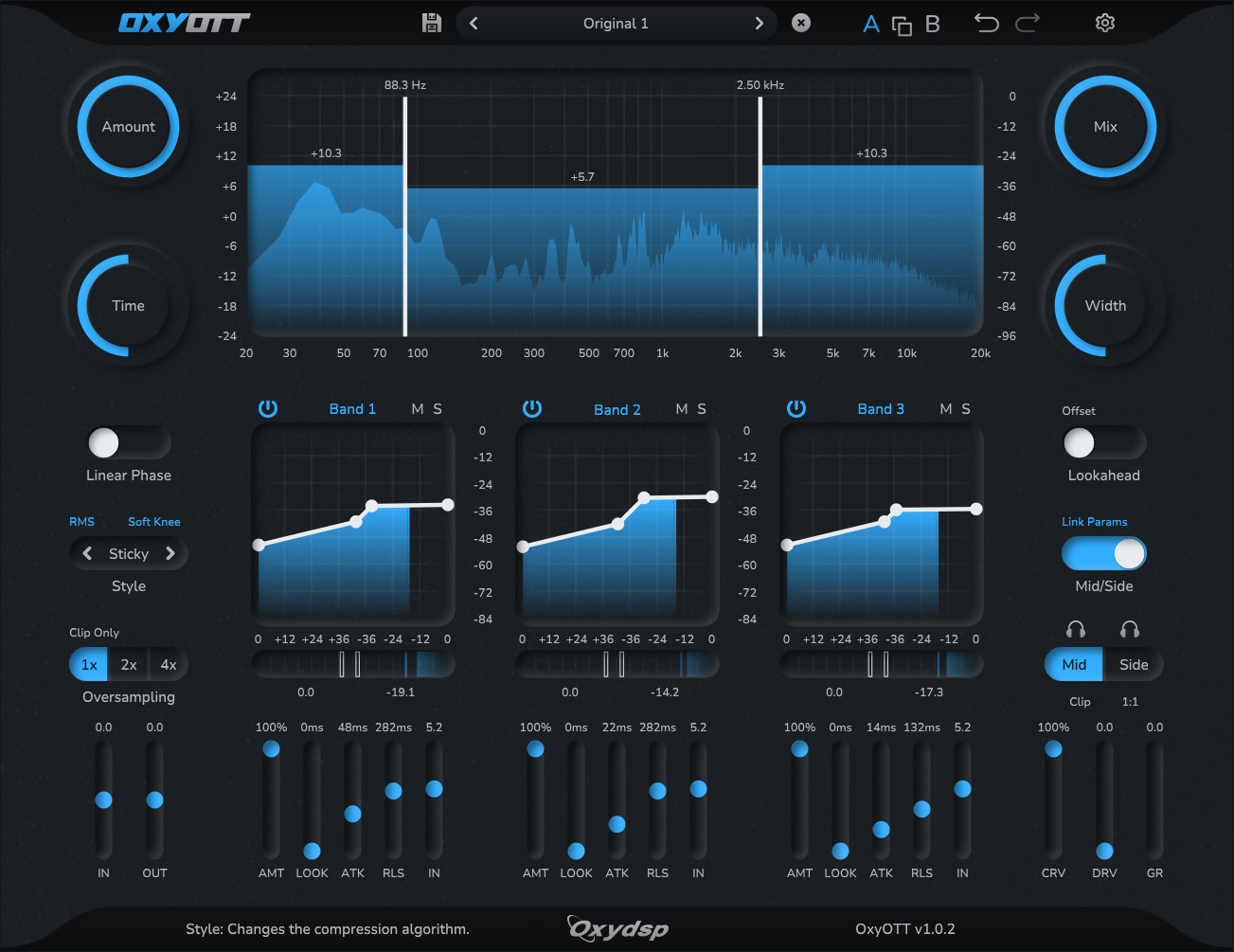
Task: Click Band 3 AMT slider handle
Action: (799, 749)
